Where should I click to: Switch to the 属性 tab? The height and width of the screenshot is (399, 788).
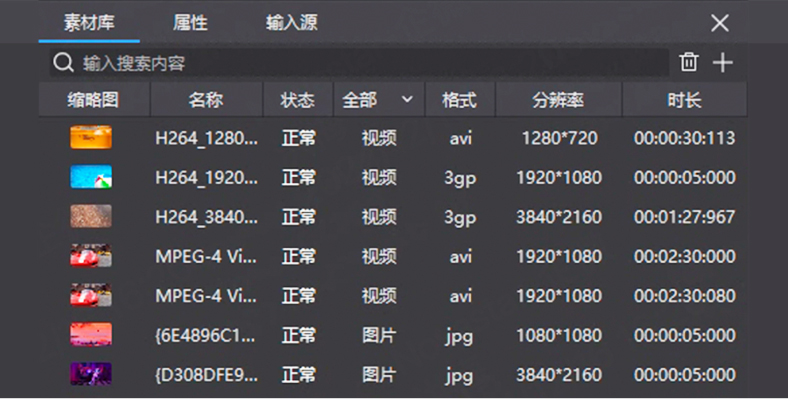tap(190, 23)
